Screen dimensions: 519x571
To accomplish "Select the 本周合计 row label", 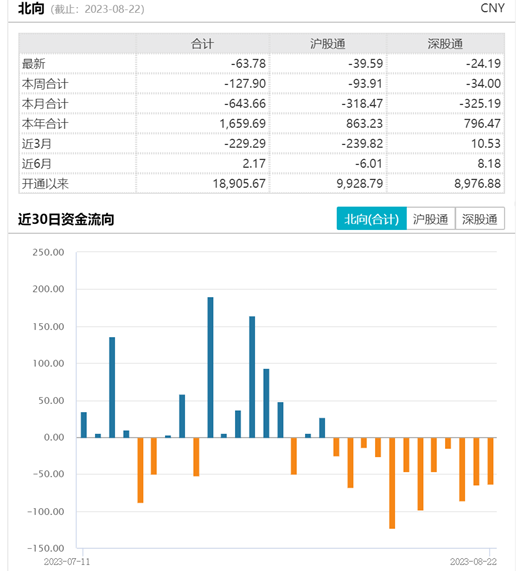I will tap(45, 84).
